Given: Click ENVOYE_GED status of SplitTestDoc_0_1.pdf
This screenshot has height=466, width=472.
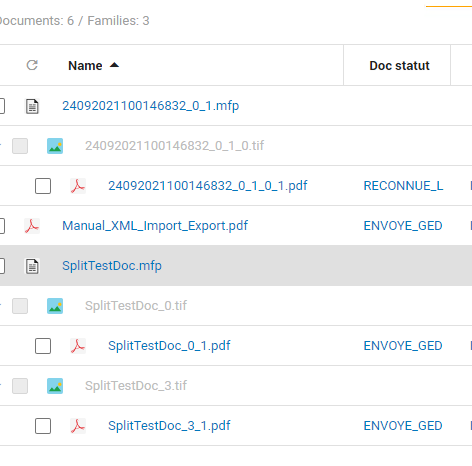Looking at the screenshot, I should (x=403, y=346).
